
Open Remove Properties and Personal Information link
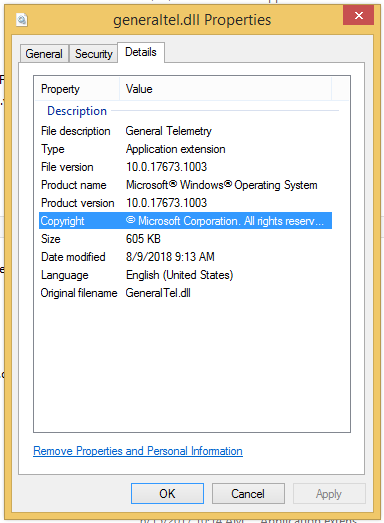click(x=138, y=451)
